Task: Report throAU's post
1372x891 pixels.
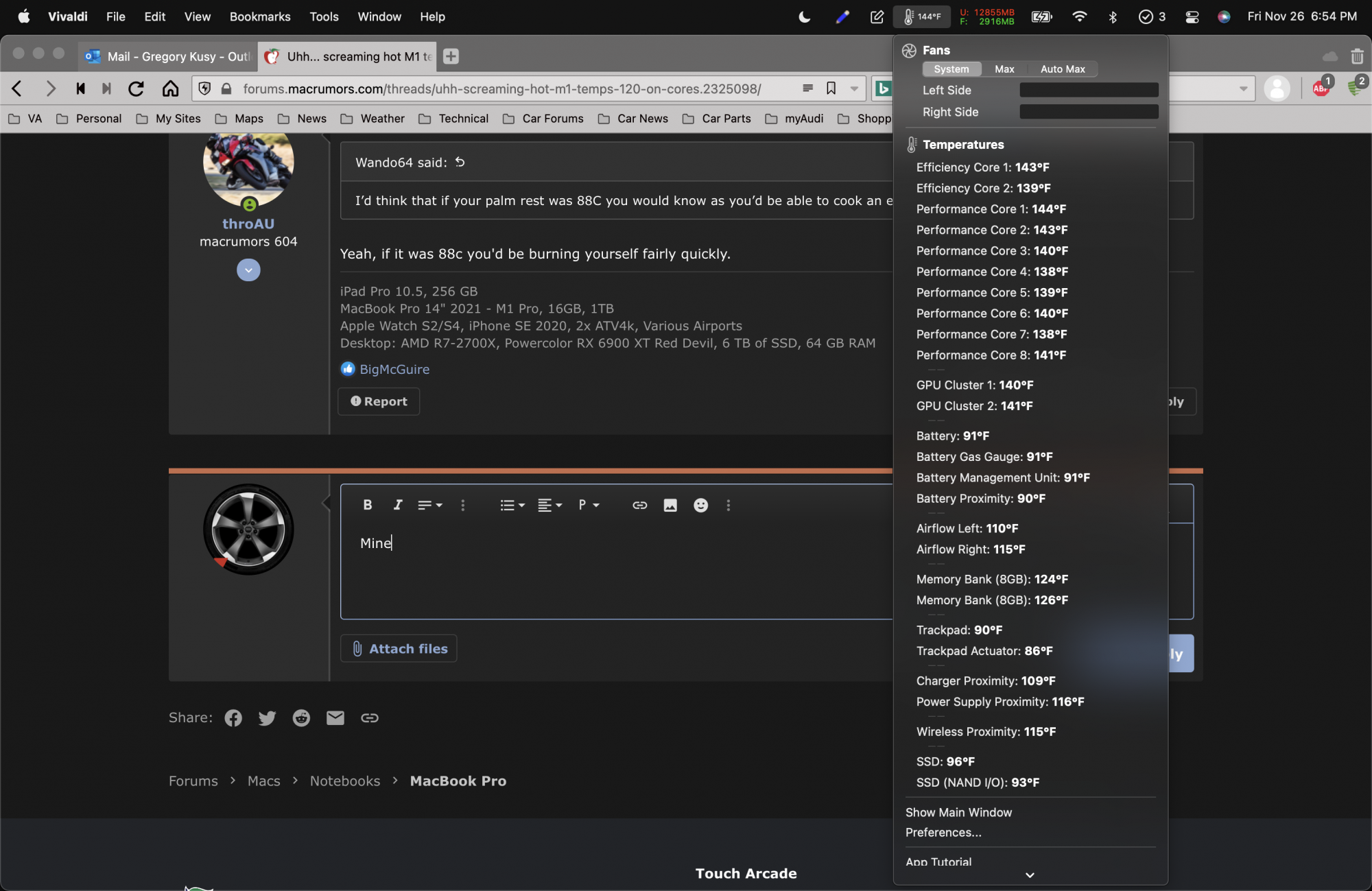Action: click(x=379, y=401)
